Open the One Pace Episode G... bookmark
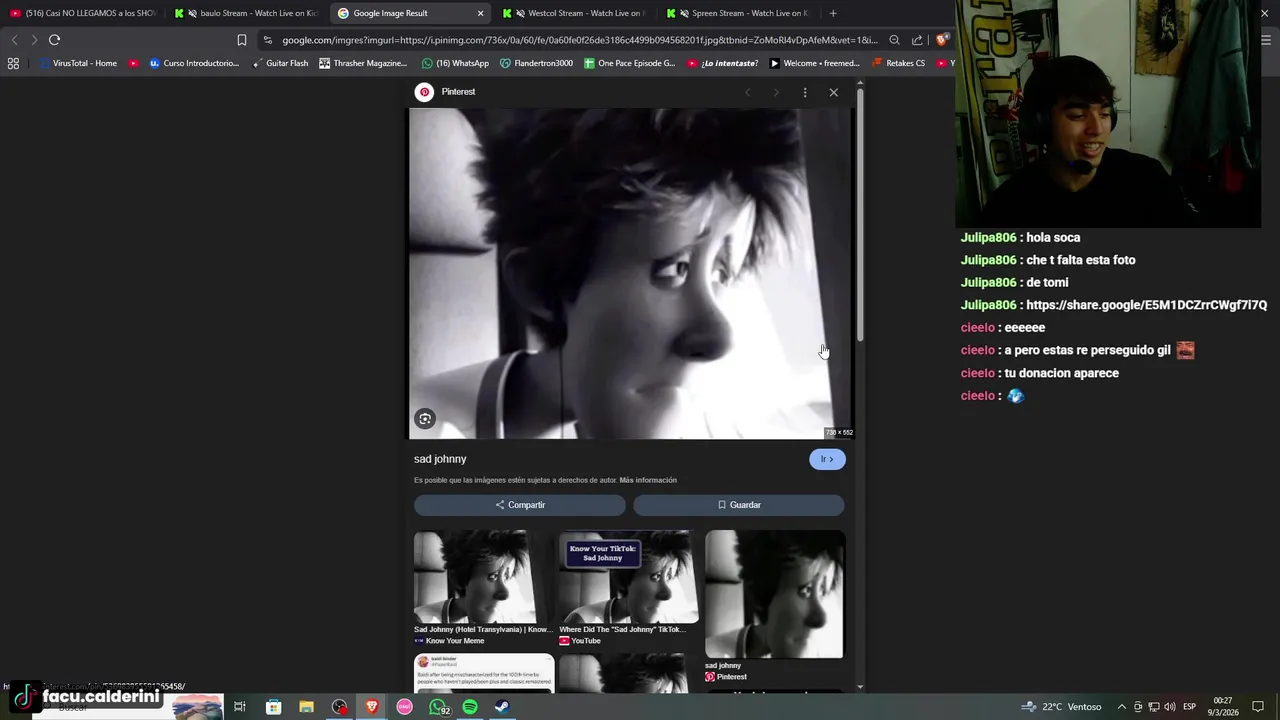1280x720 pixels. pyautogui.click(x=629, y=63)
